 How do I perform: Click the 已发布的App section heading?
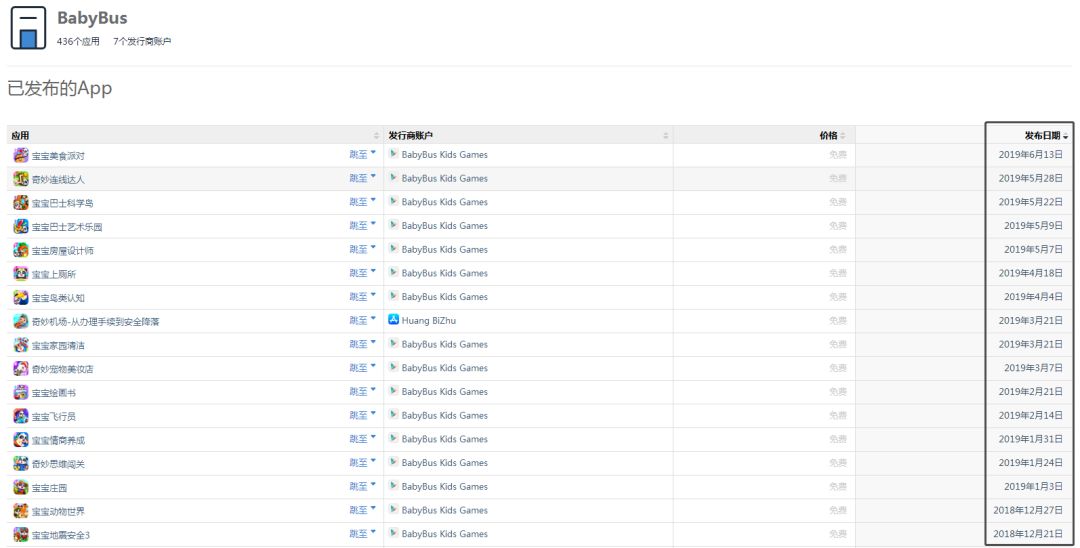click(60, 88)
